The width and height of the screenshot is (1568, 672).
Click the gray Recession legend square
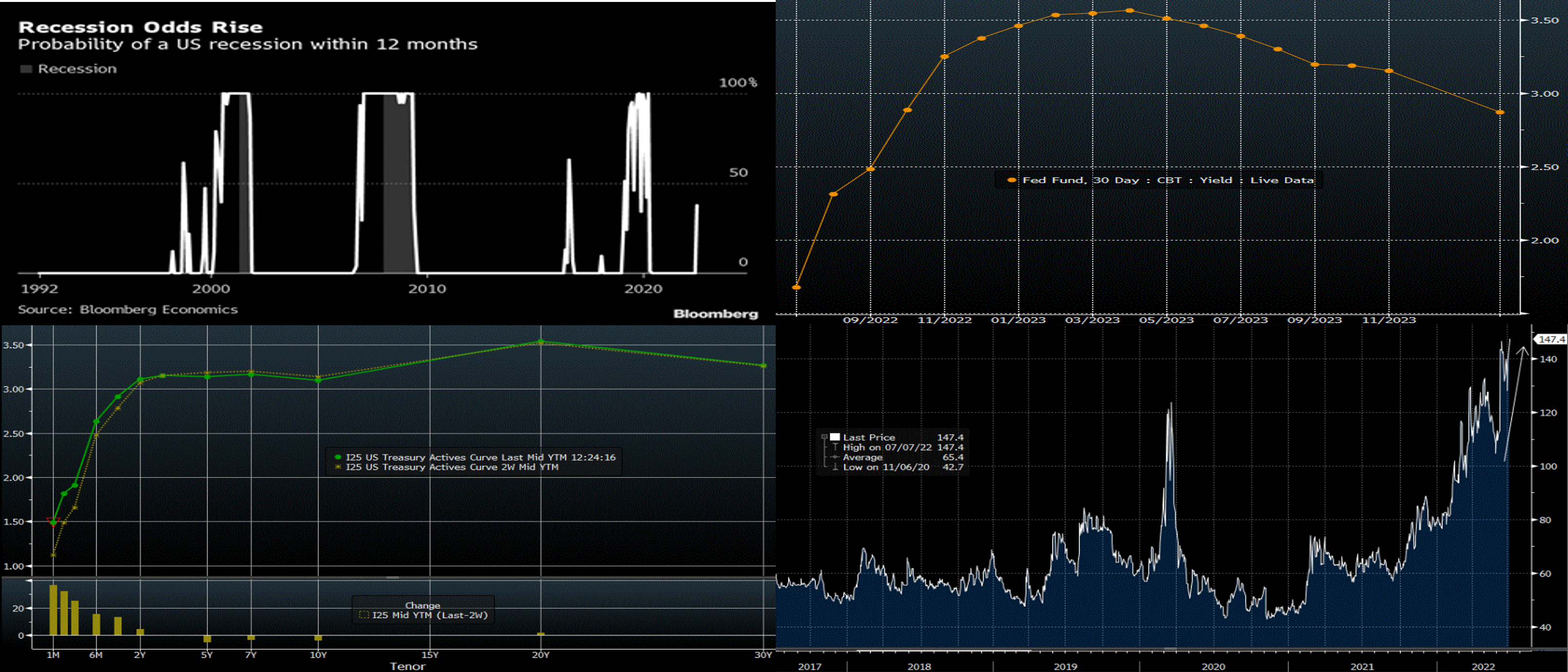click(25, 69)
